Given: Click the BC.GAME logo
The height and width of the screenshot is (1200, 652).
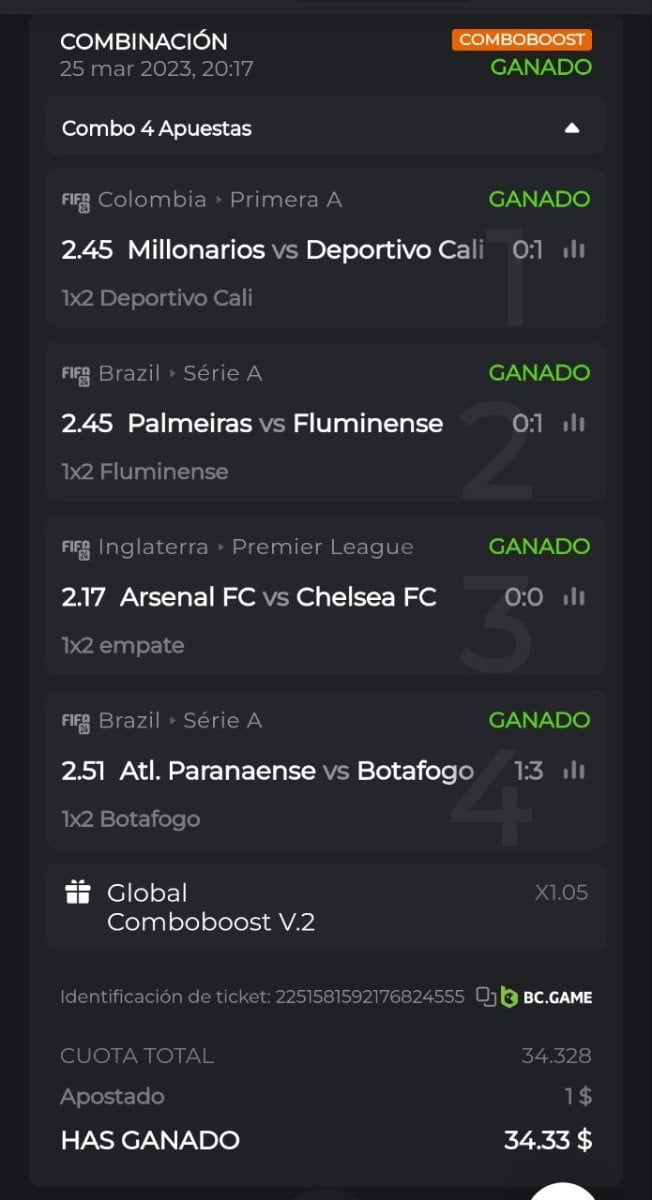Looking at the screenshot, I should click(546, 997).
